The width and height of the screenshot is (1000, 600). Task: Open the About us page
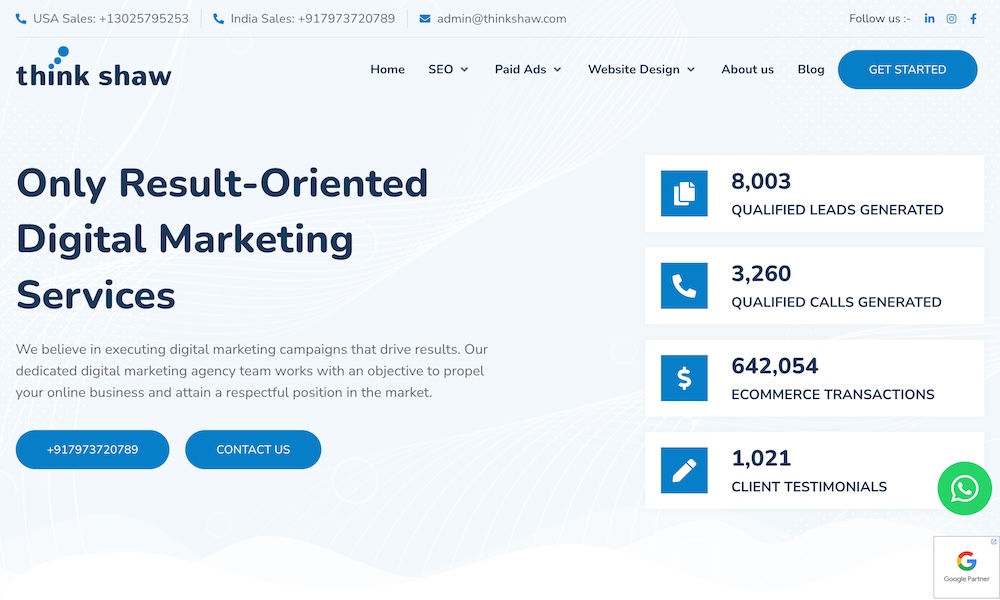[747, 70]
